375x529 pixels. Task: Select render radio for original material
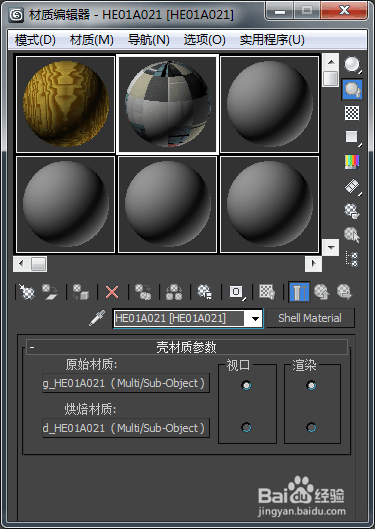(x=311, y=385)
